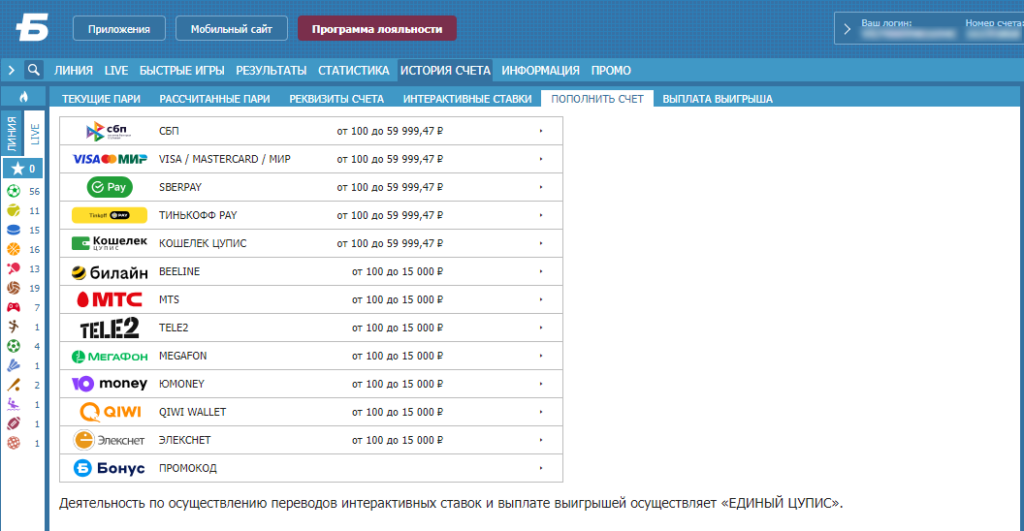Click the МегаФон logo
The height and width of the screenshot is (531, 1024).
point(110,356)
